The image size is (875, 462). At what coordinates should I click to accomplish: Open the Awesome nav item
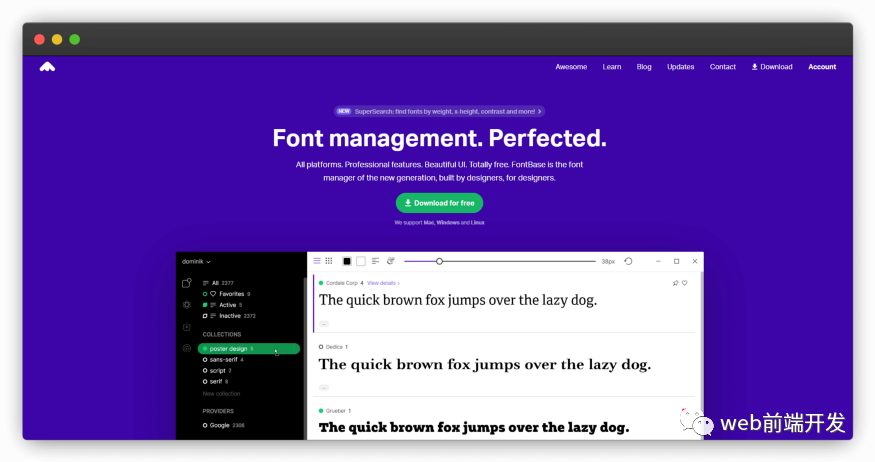pos(571,67)
